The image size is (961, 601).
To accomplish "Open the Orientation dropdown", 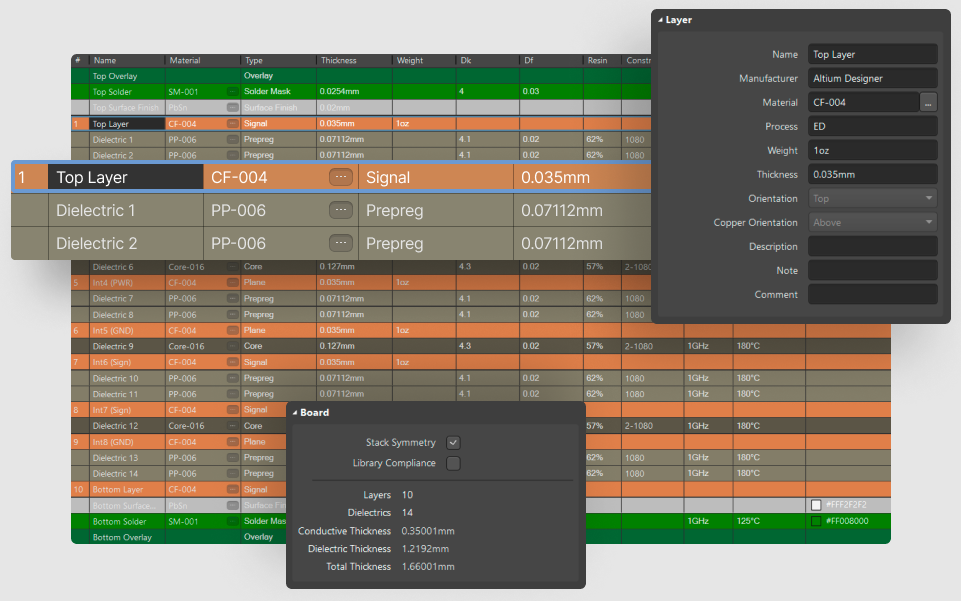I will pos(872,198).
